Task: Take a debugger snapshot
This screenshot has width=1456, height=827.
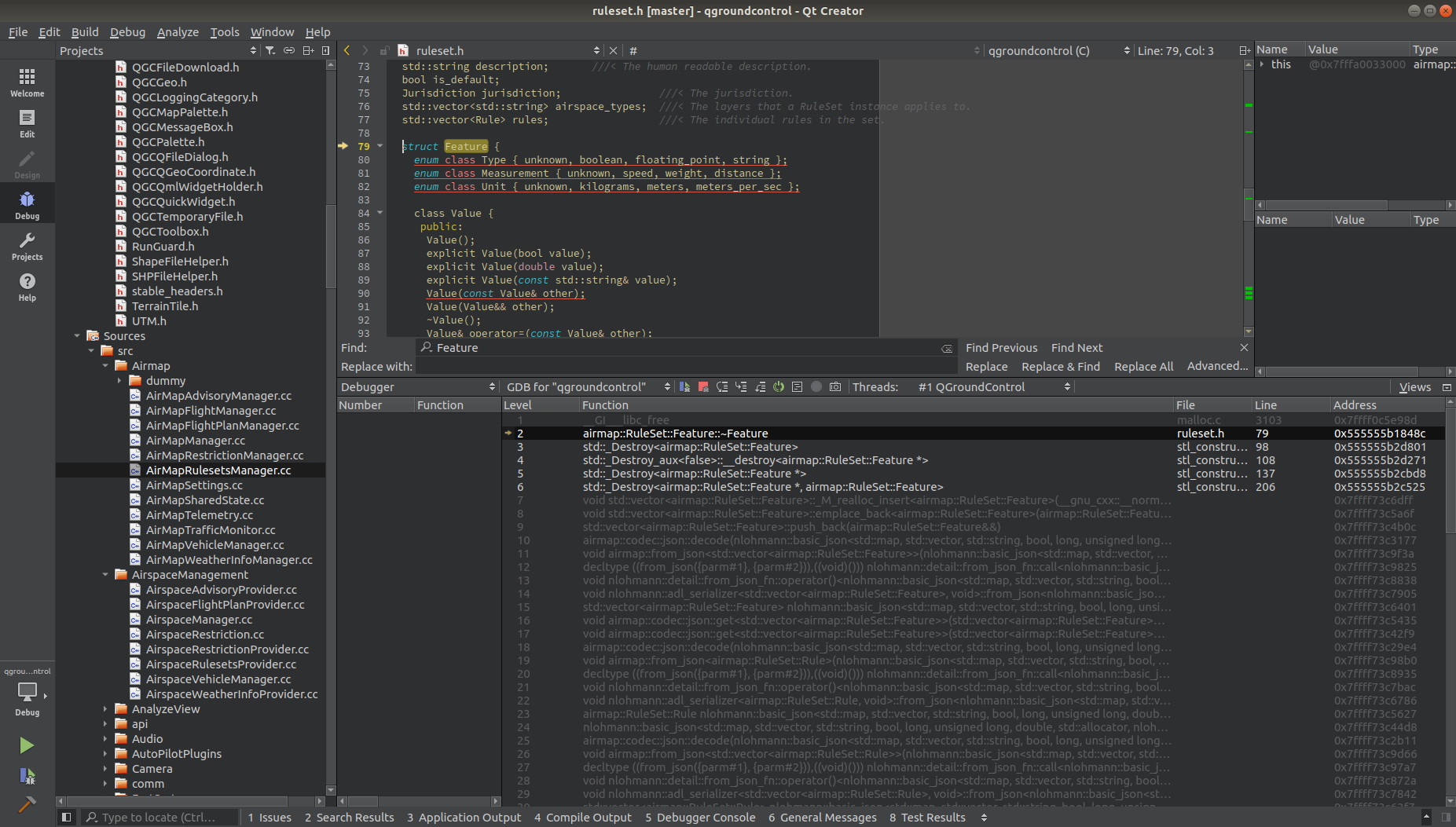Action: pos(835,386)
